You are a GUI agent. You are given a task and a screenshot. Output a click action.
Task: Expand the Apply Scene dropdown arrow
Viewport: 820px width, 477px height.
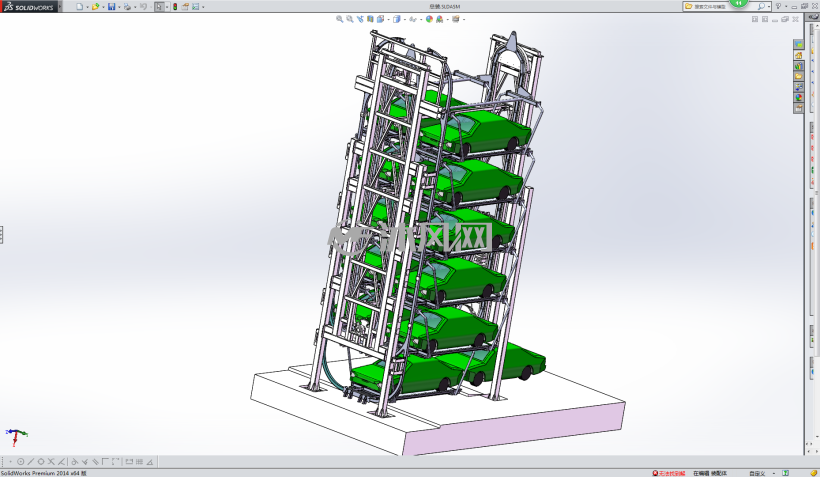point(447,19)
